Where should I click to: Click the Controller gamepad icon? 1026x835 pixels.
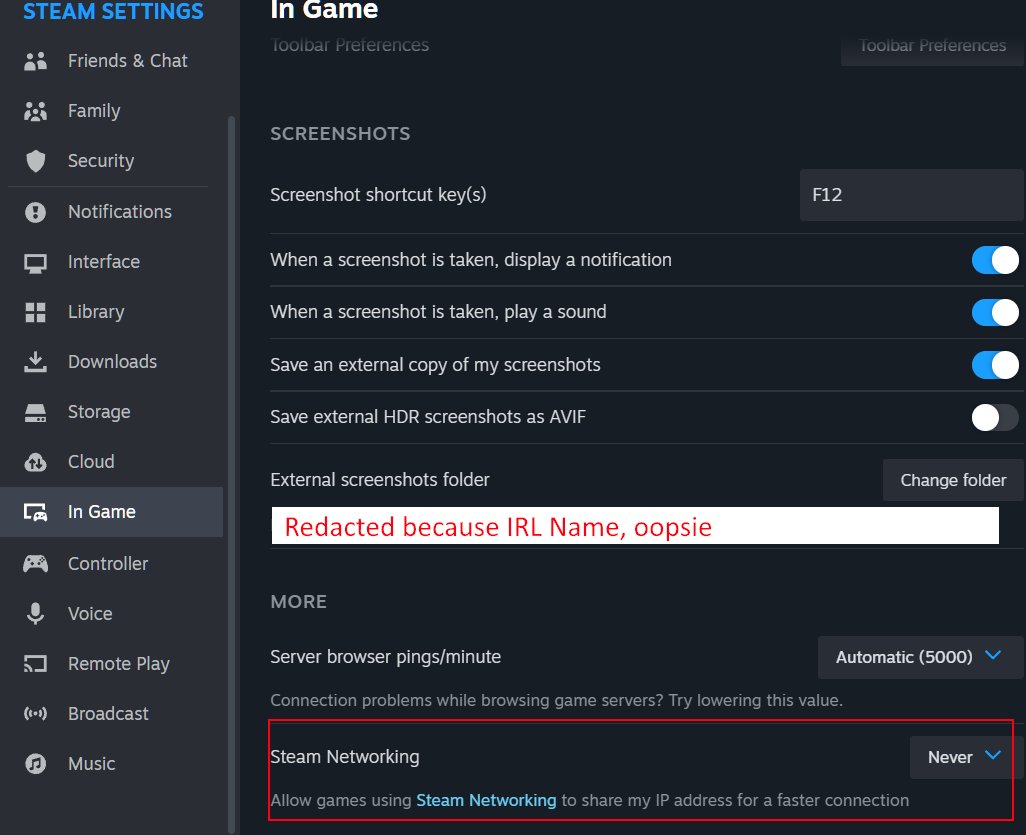(x=35, y=563)
